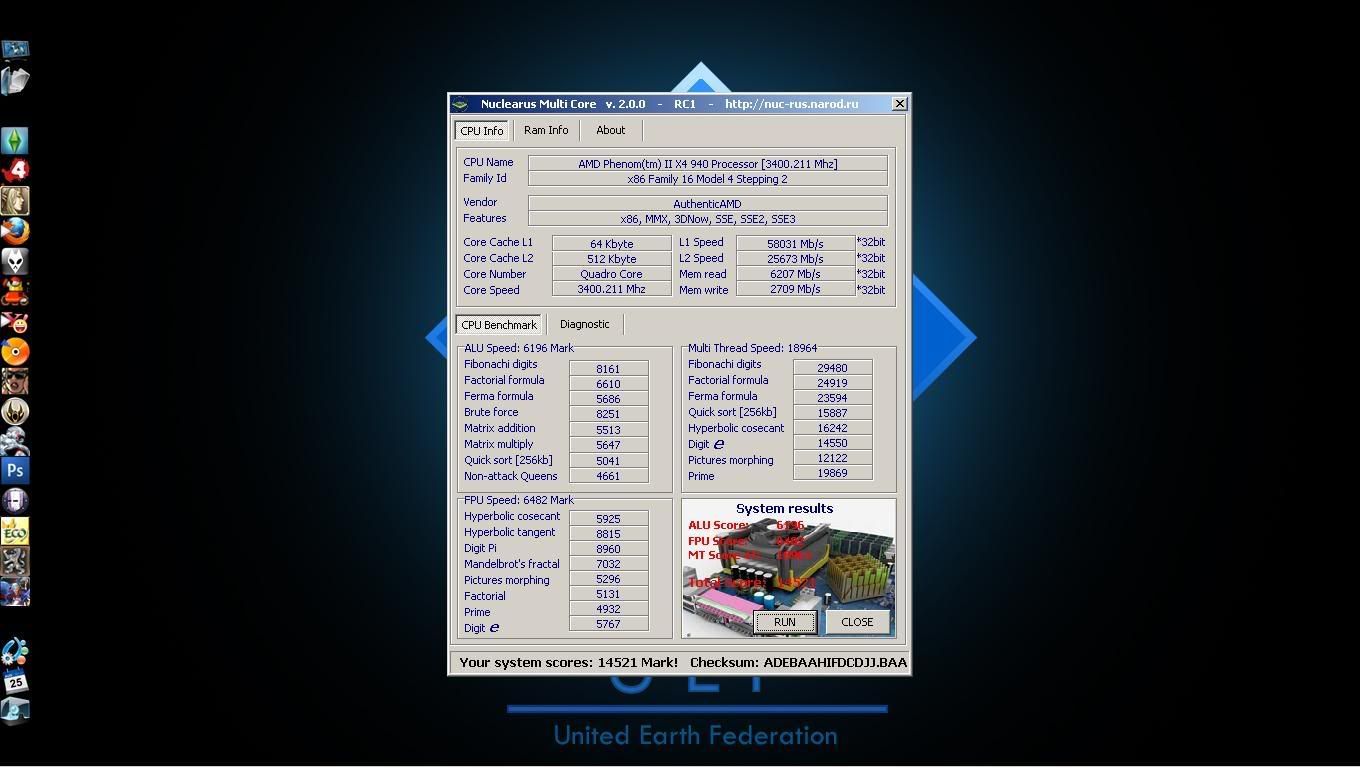
Task: Switch to the Ram Info tab
Action: tap(546, 130)
